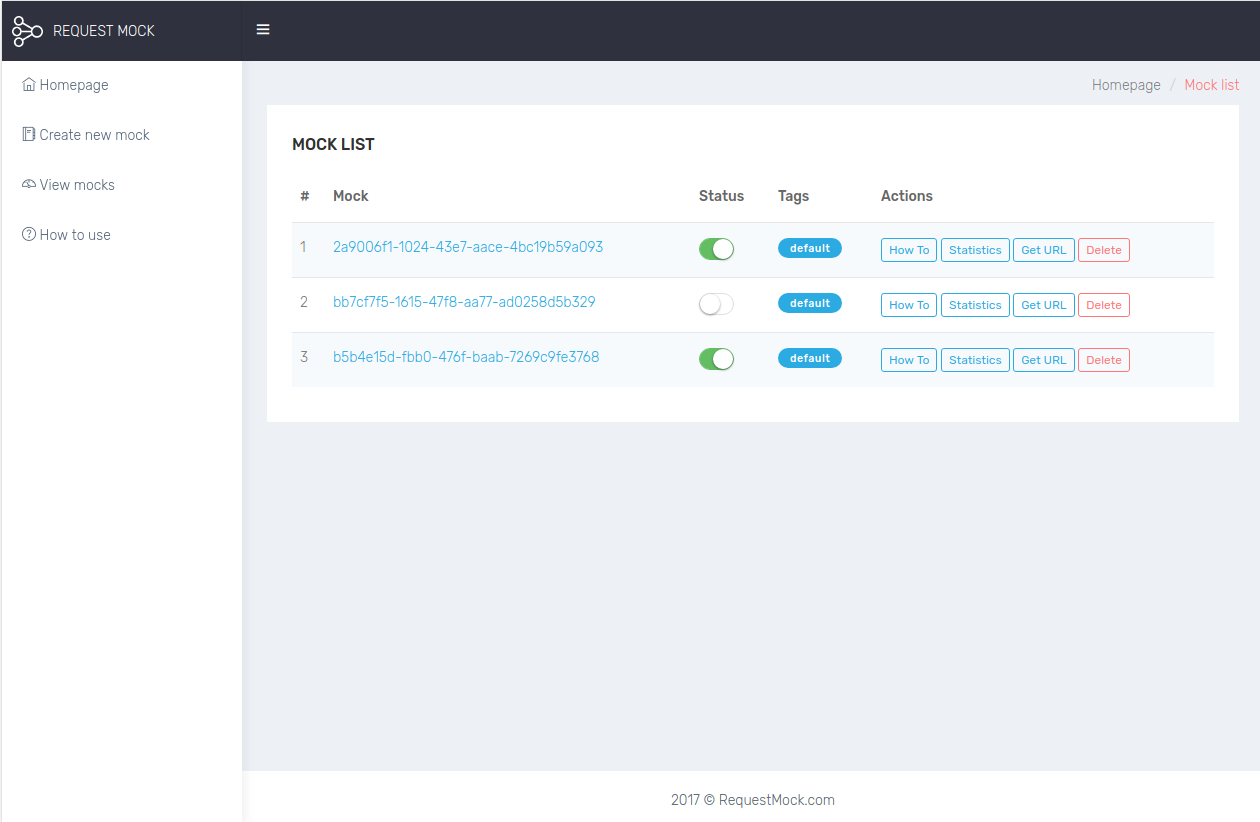Screen dimensions: 1260x822
Task: Go to Homepage via breadcrumb
Action: [x=1126, y=85]
